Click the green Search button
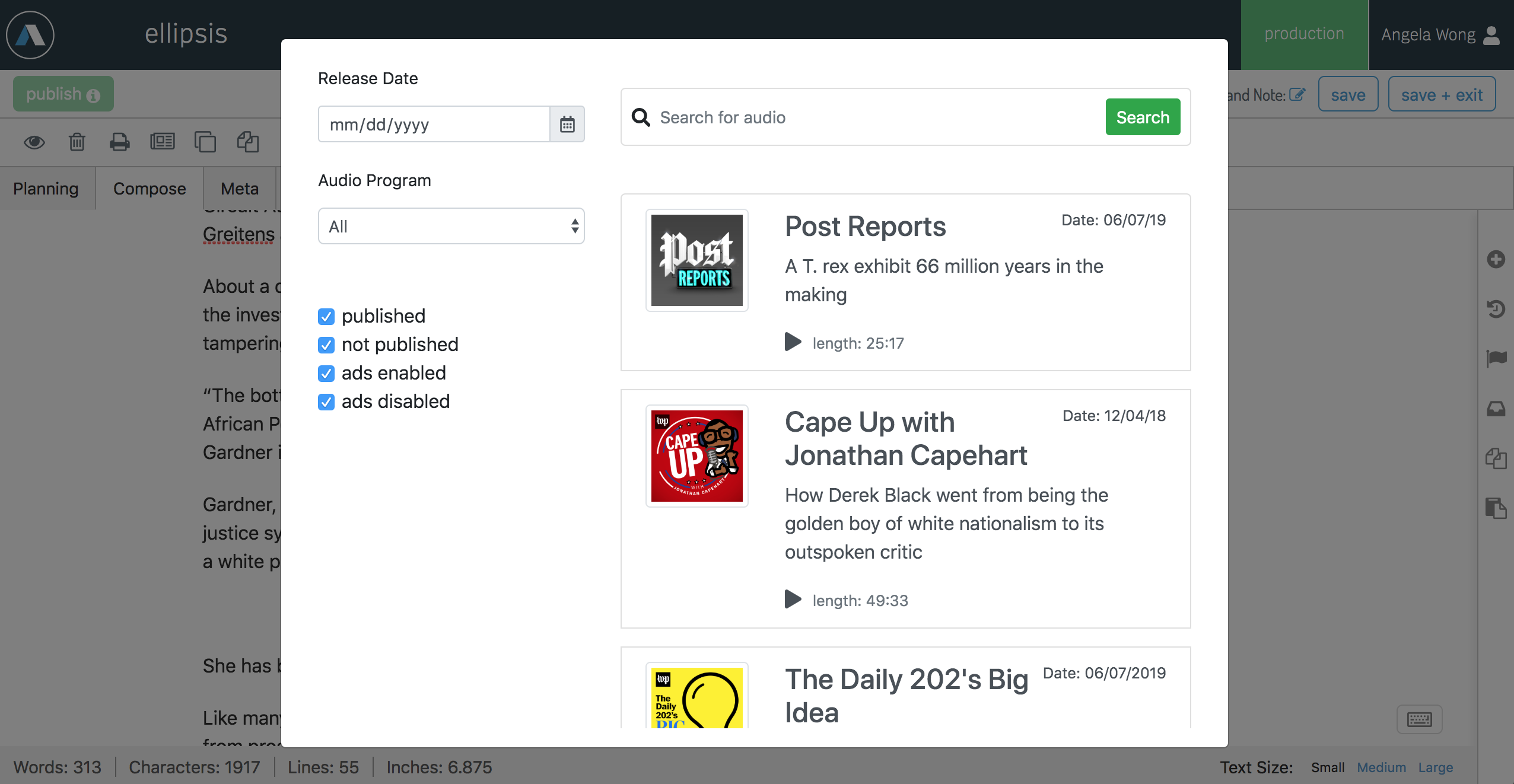 pos(1143,117)
